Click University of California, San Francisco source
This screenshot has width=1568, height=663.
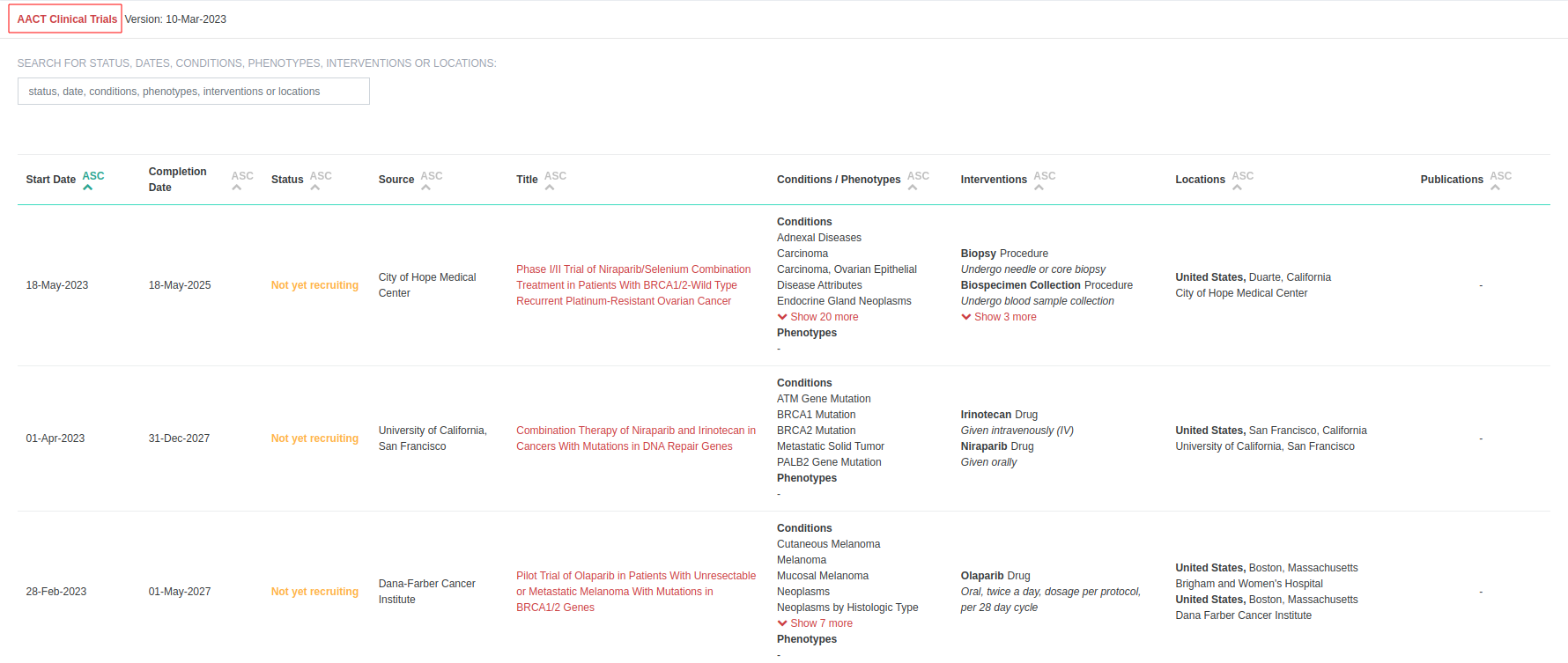(x=433, y=438)
